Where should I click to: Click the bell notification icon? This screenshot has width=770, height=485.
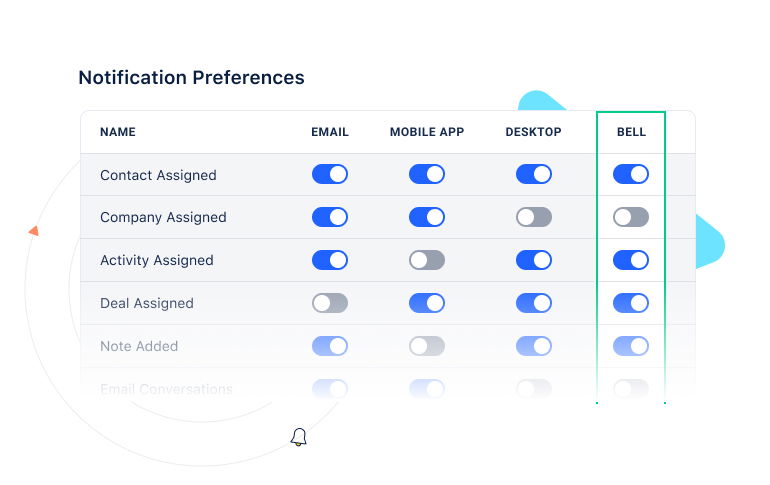point(298,437)
